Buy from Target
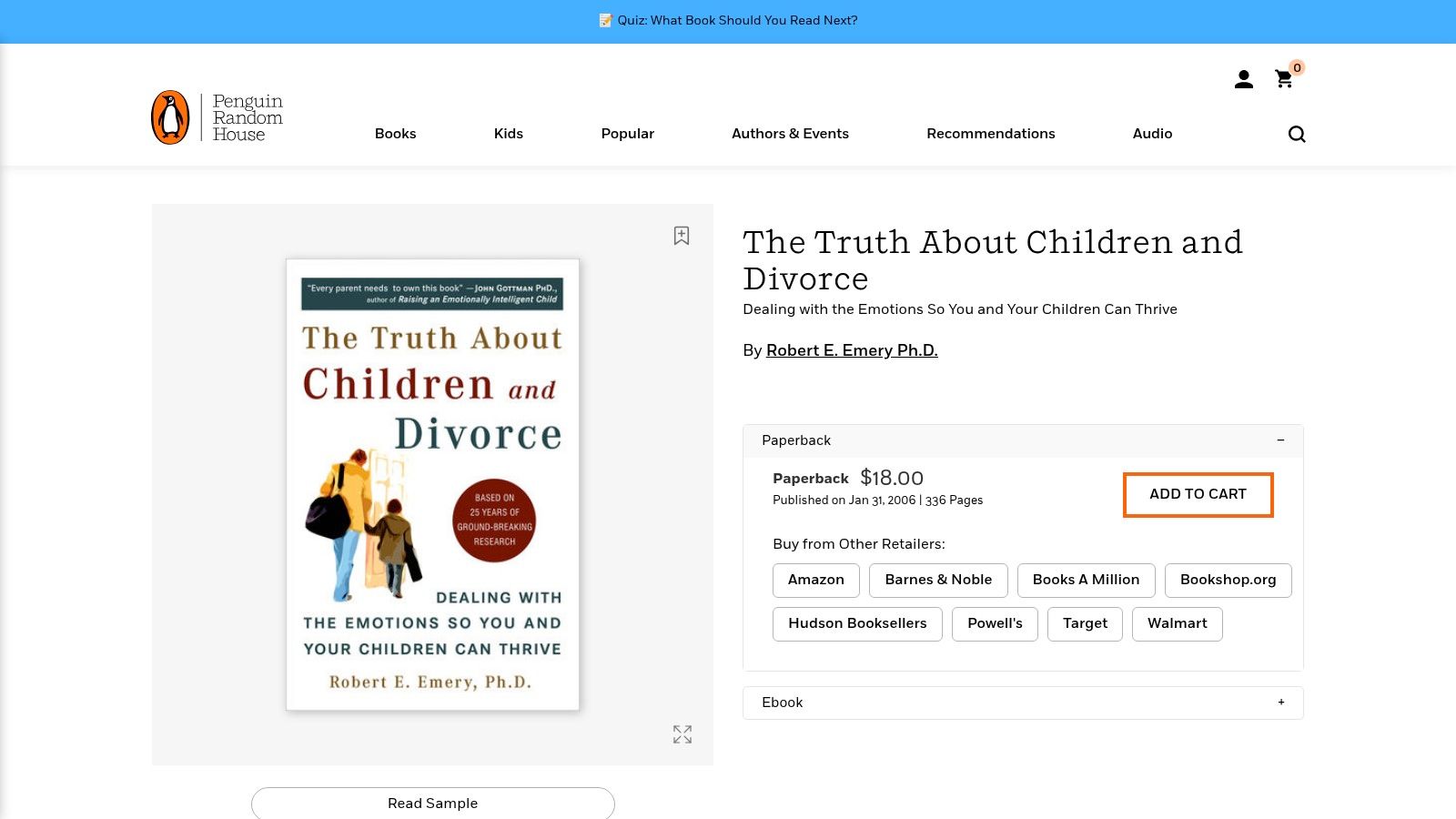The height and width of the screenshot is (819, 1456). (1085, 623)
